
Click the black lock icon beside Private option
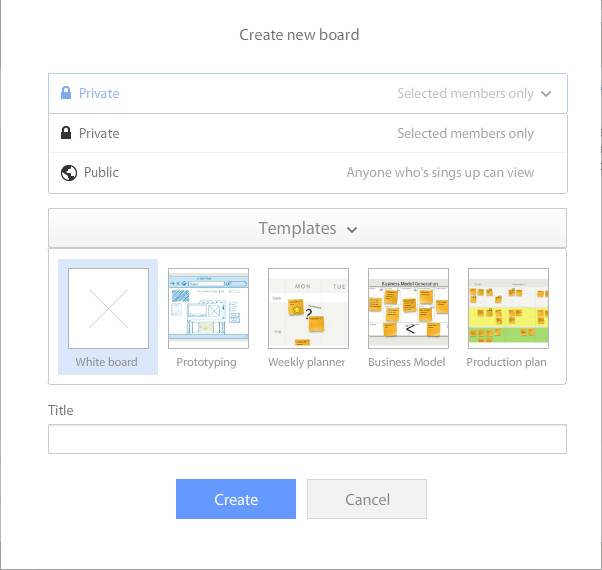pyautogui.click(x=66, y=133)
